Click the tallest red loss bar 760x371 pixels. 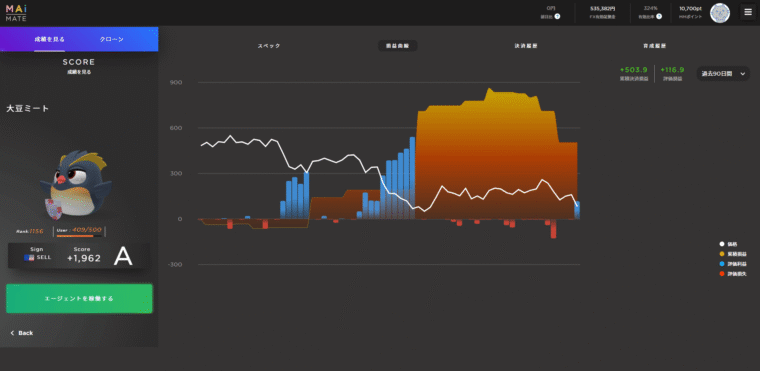pyautogui.click(x=554, y=228)
